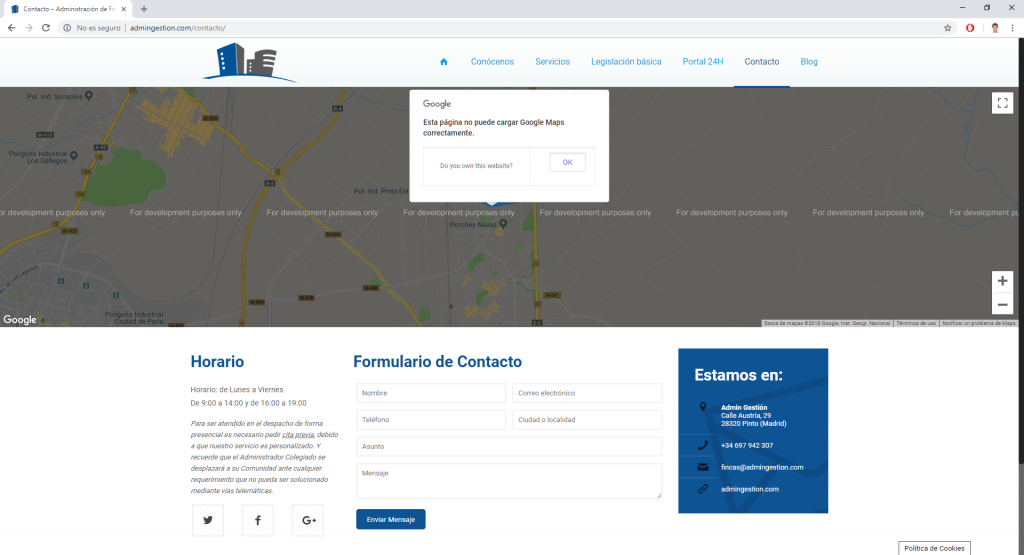Screen dimensions: 1024x555
Task: Click browser forward arrow
Action: (x=29, y=28)
